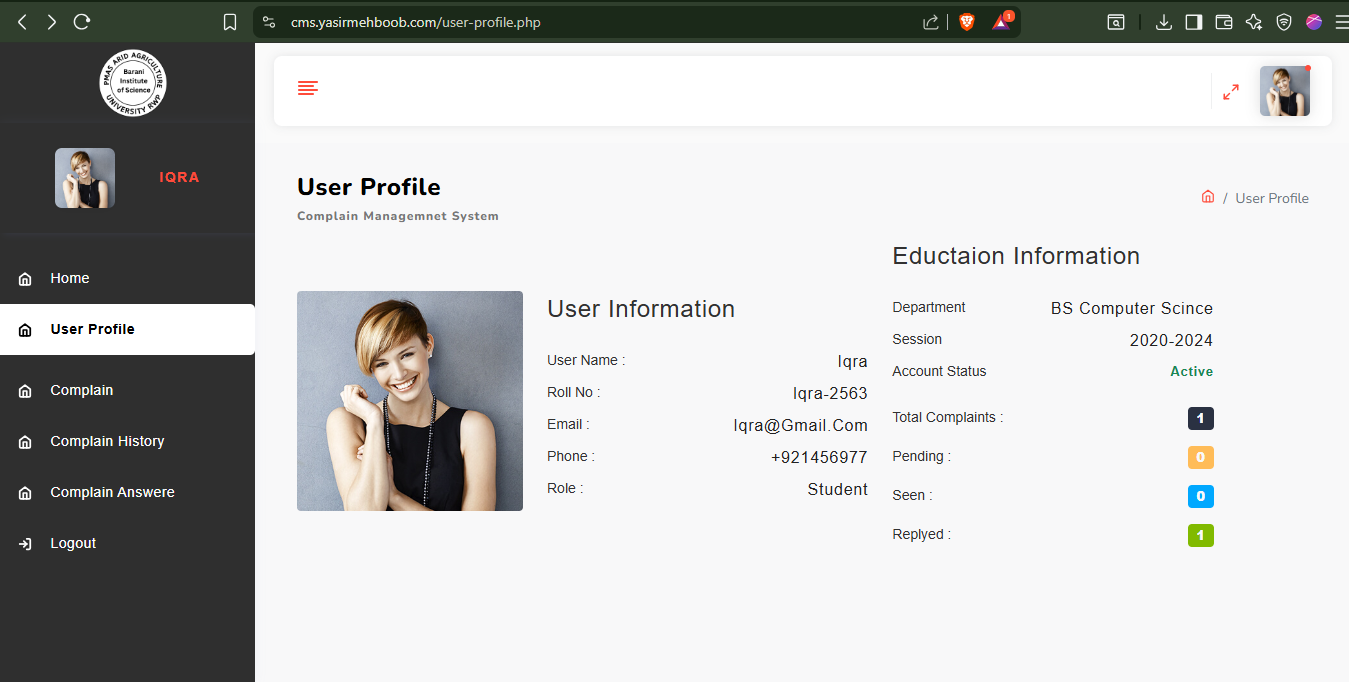Select Complain in the sidebar
This screenshot has height=682, width=1349.
click(x=81, y=390)
